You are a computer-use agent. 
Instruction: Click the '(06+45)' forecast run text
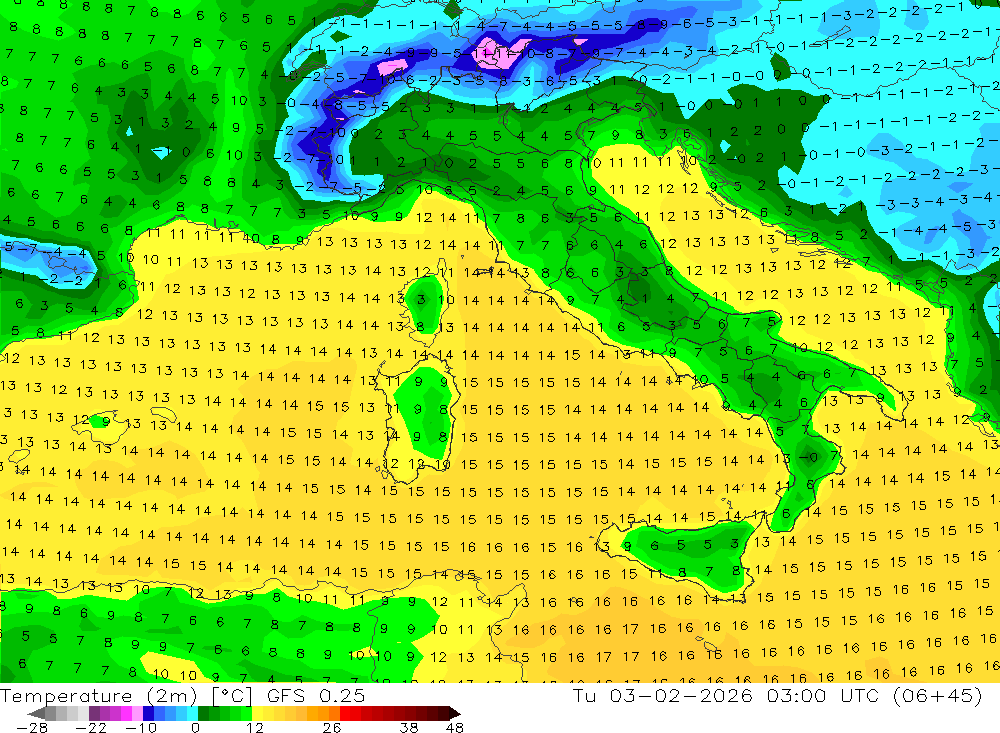tap(937, 695)
